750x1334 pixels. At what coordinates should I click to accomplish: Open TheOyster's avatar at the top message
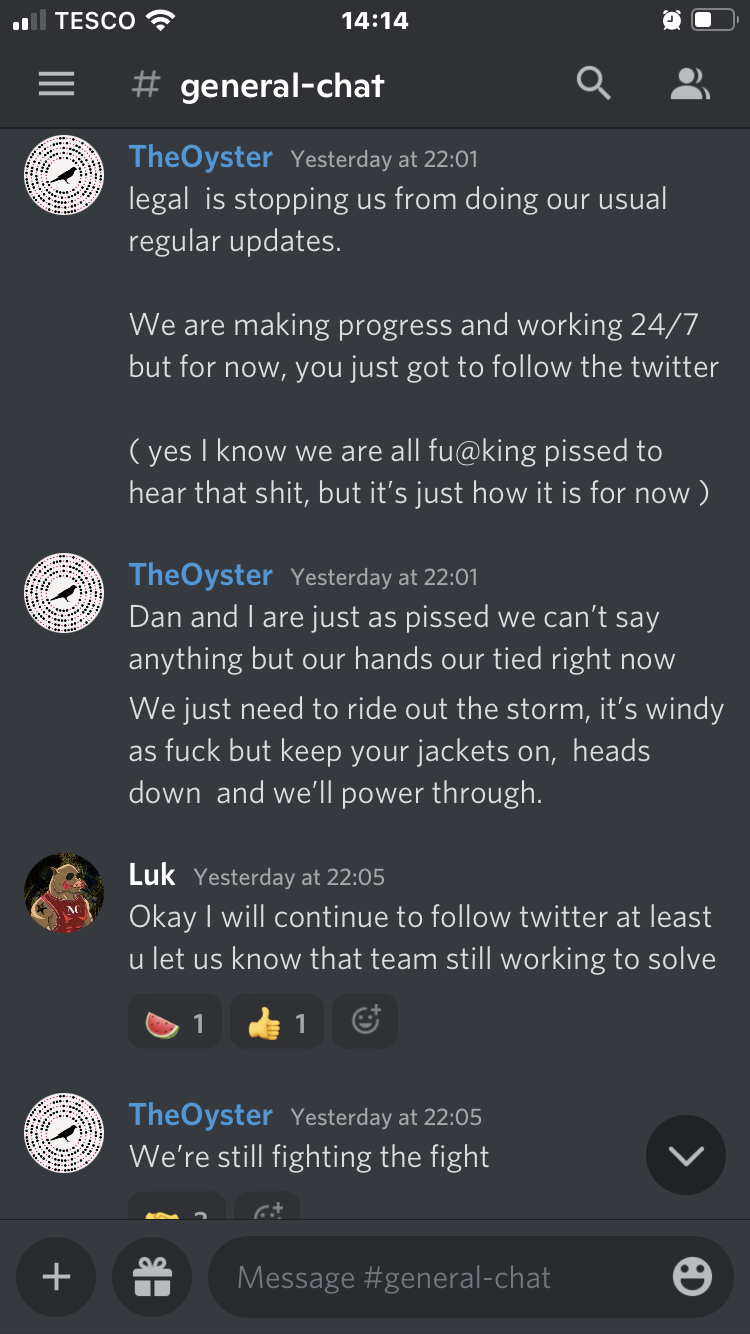coord(64,175)
